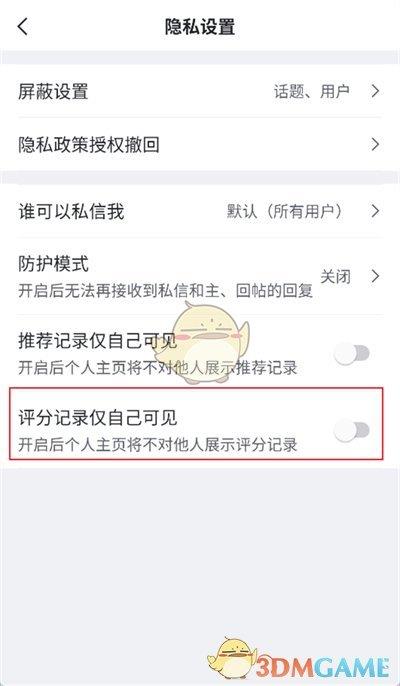This screenshot has width=400, height=686.
Task: Click the 话题、用户 value text
Action: tap(312, 91)
